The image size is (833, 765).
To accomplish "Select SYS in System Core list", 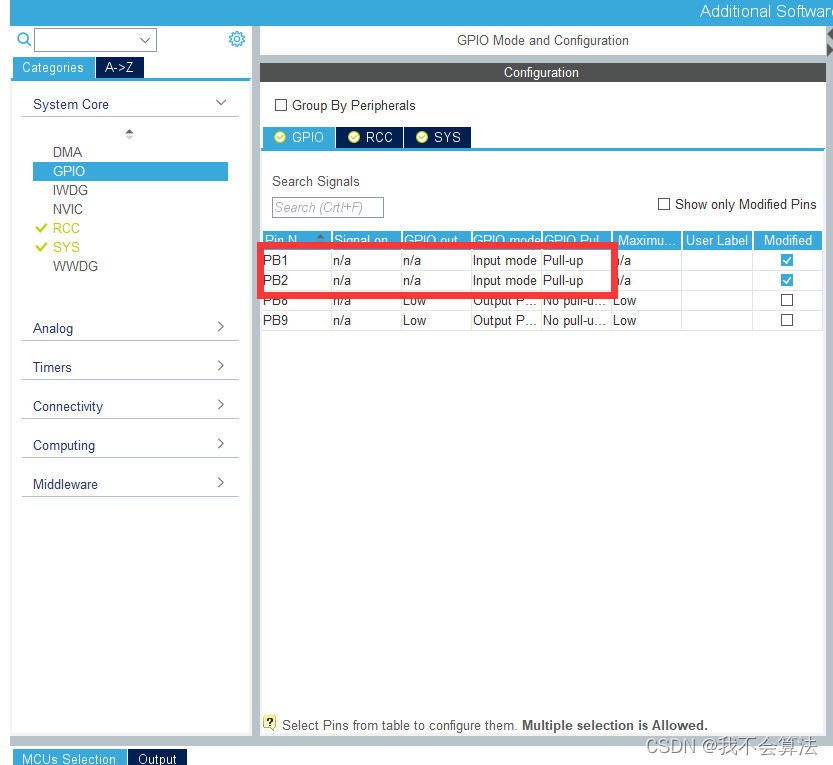I will [66, 248].
